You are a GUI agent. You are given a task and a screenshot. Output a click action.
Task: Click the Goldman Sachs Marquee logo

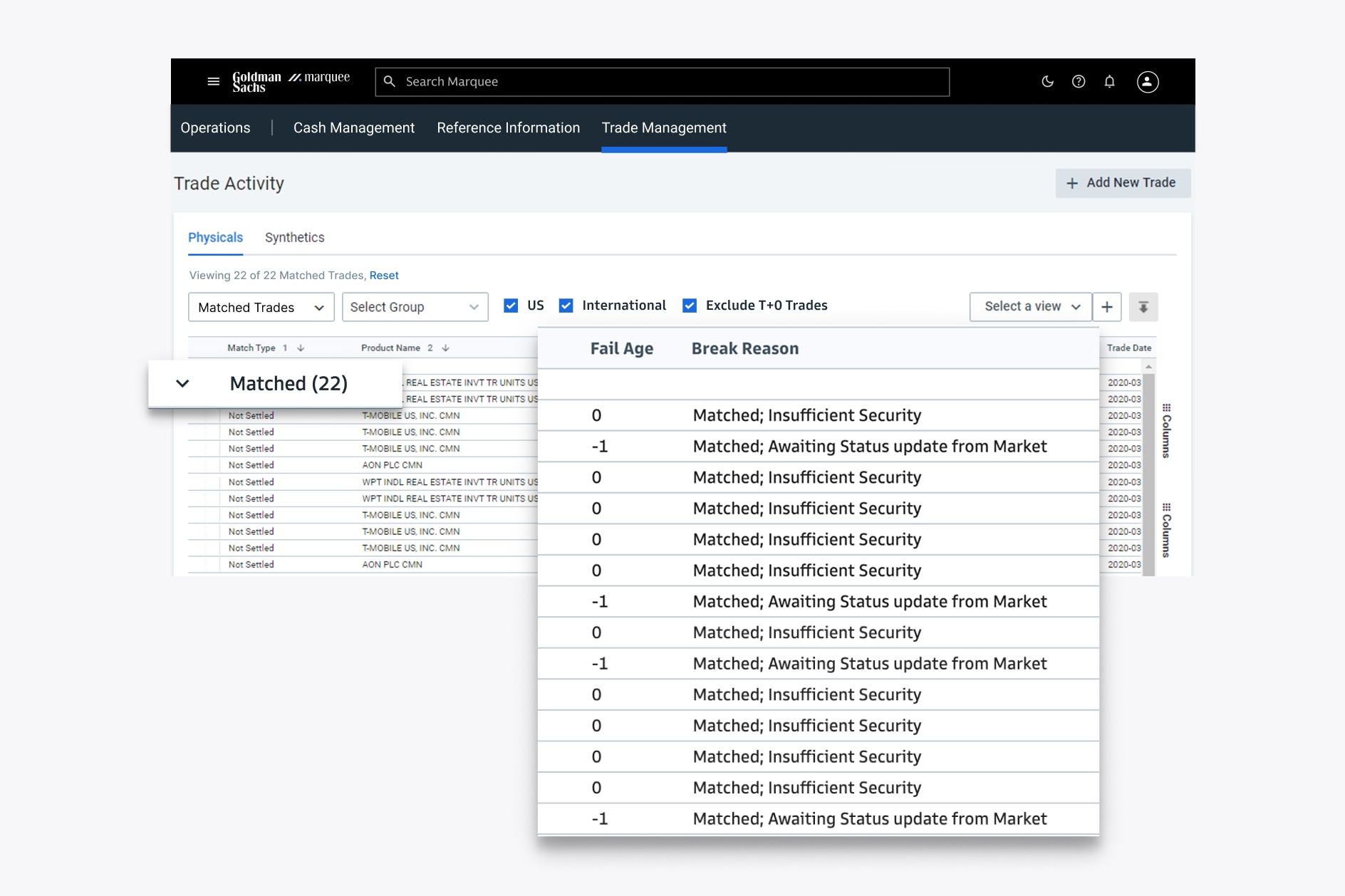point(291,82)
